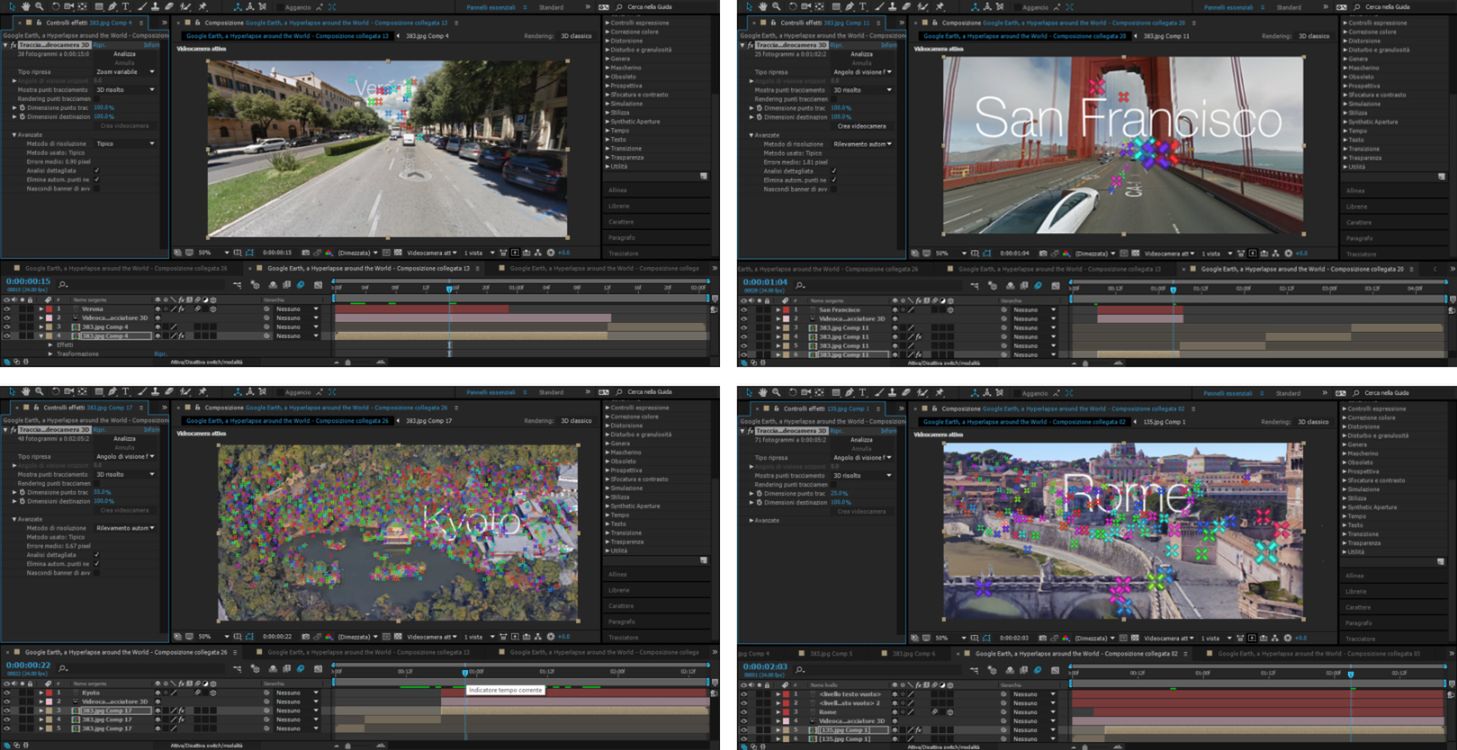Click the Dimensione punto trac stopwatch in Rome screenshot
Viewport: 1457px width, 750px height.
coord(757,493)
